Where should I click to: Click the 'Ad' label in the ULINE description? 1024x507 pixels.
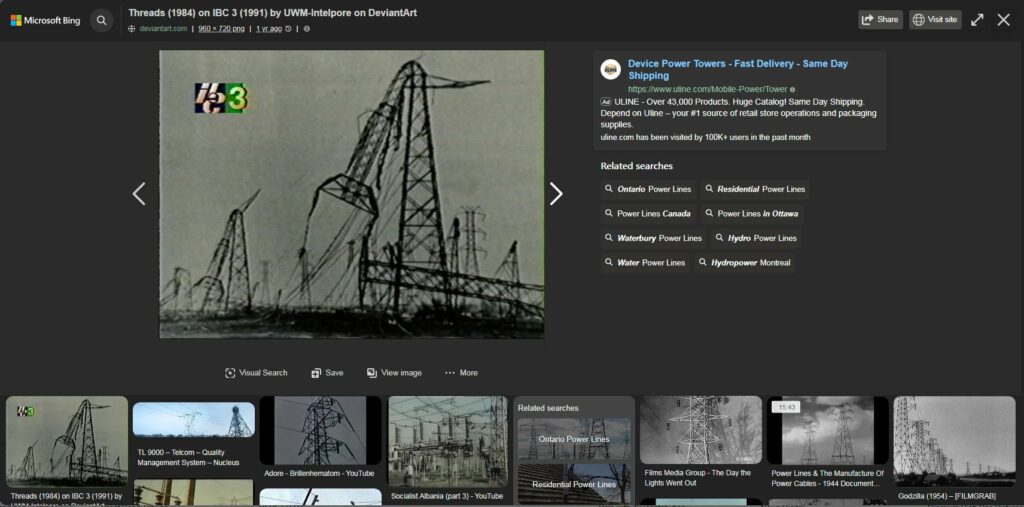tap(605, 102)
